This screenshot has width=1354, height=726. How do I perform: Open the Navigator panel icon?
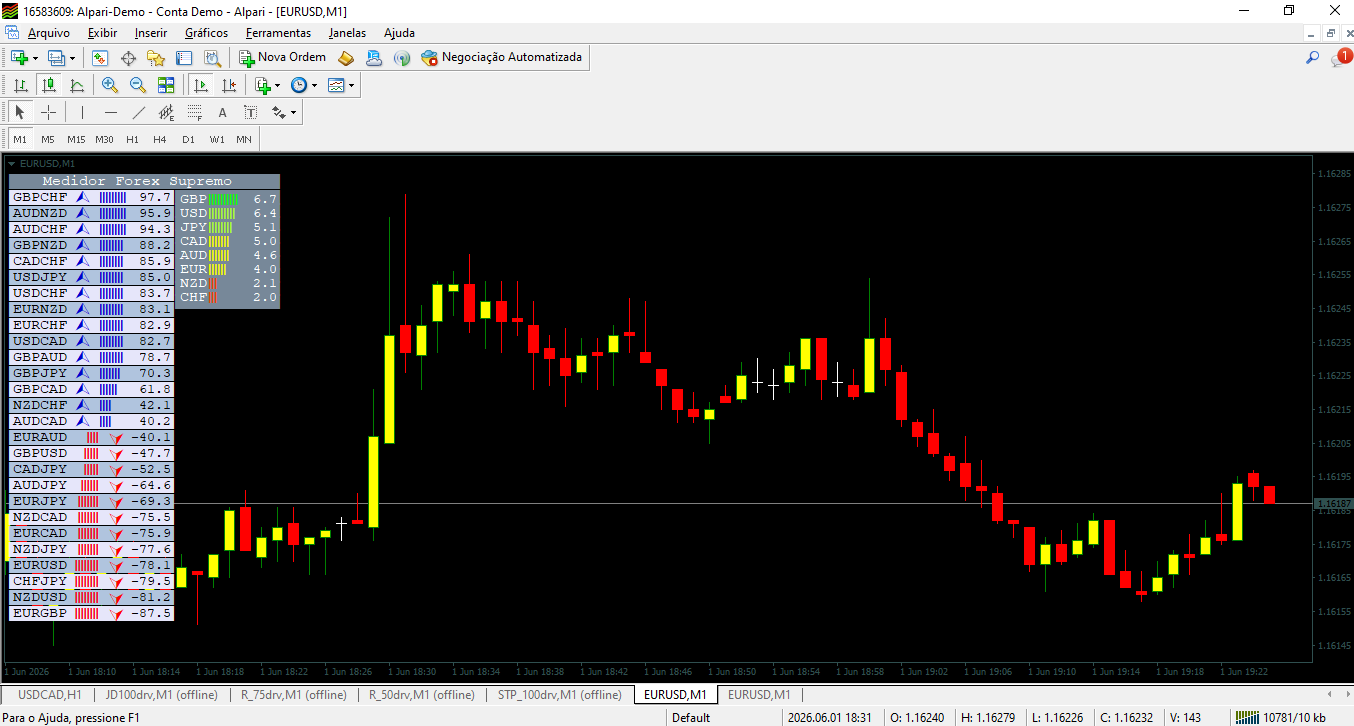pos(156,58)
